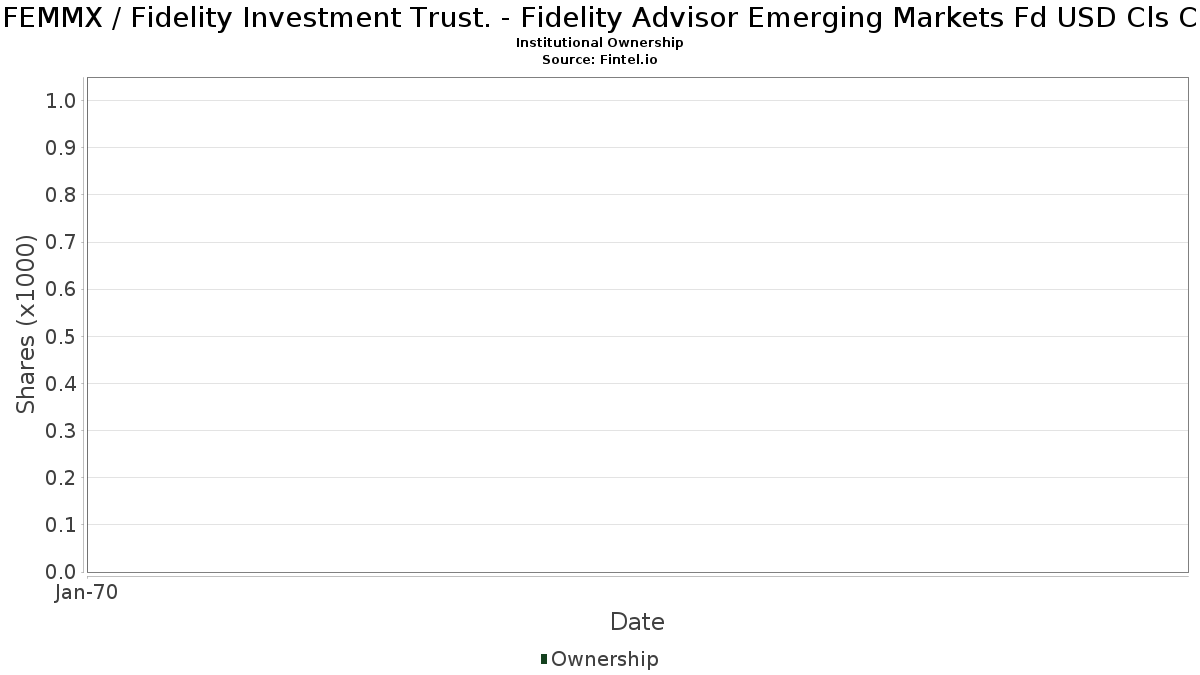Viewport: 1200px width, 675px height.
Task: Select the 0.8 y-axis tick label
Action: [x=61, y=195]
